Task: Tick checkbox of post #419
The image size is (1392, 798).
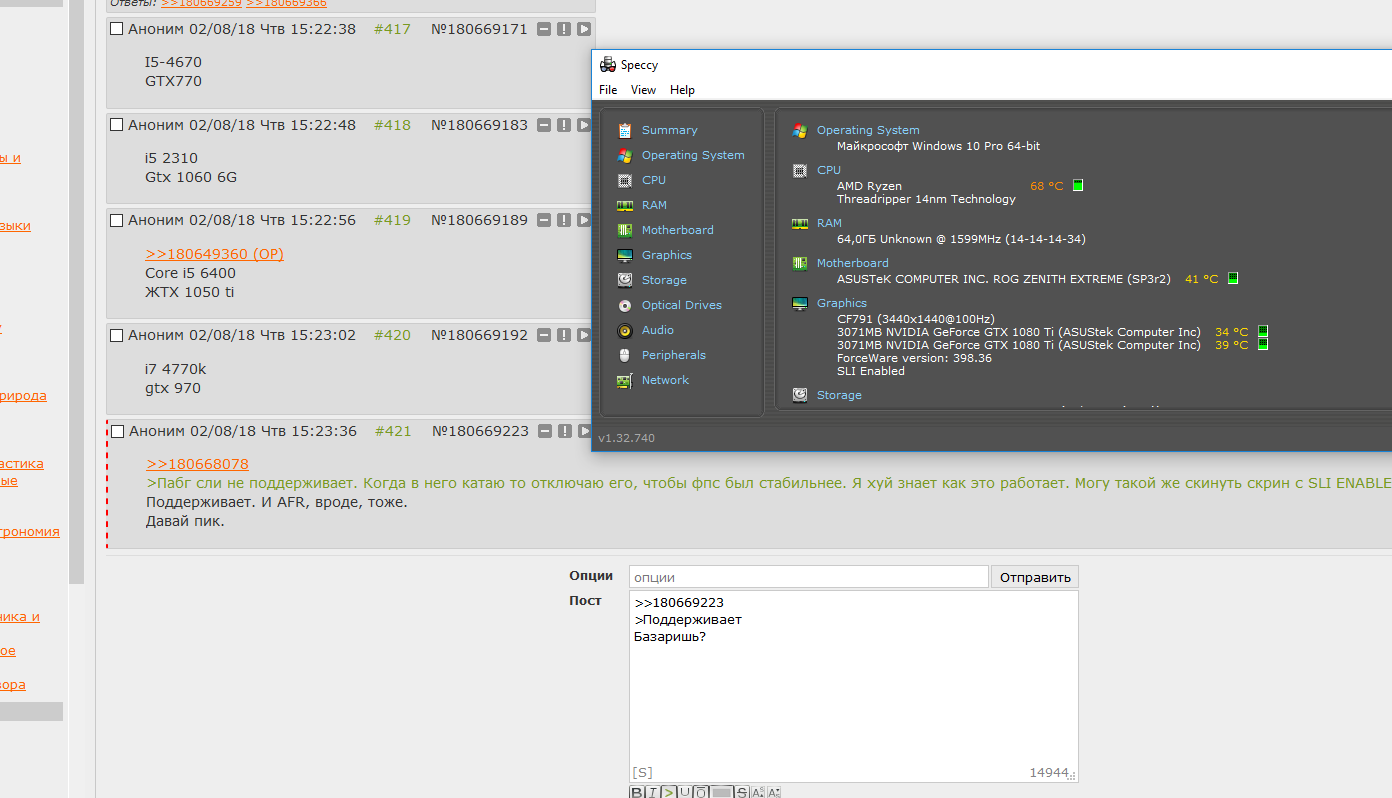Action: click(116, 220)
